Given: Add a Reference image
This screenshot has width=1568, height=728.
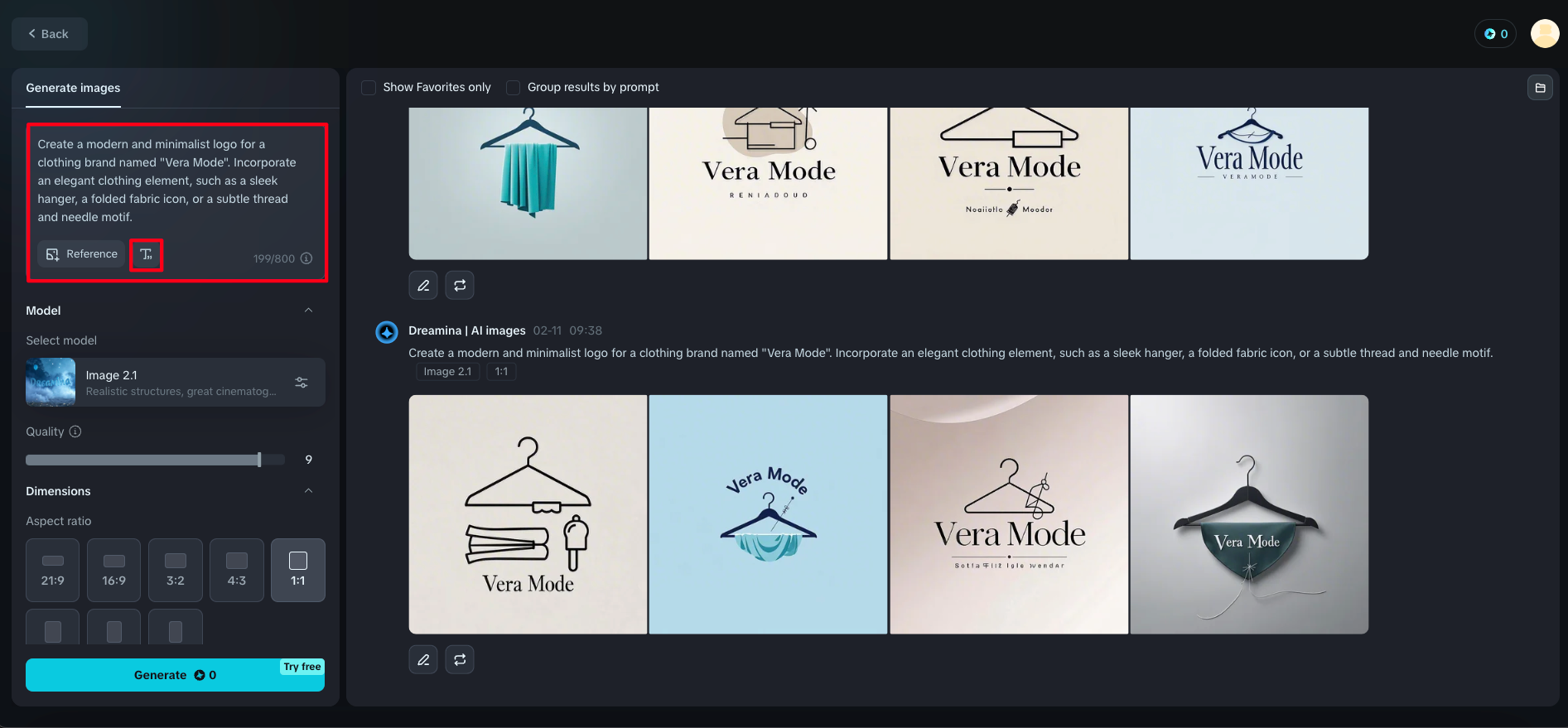Looking at the screenshot, I should pos(81,254).
